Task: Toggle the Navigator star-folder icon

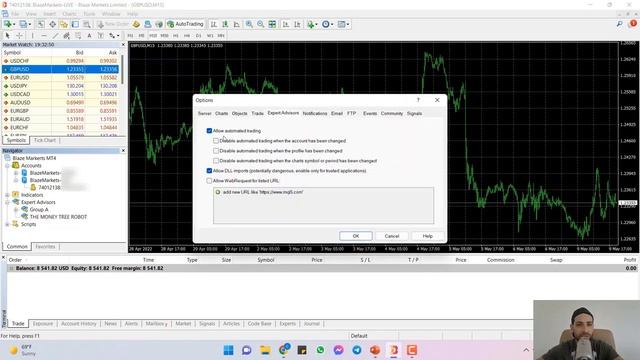Action: click(64, 24)
